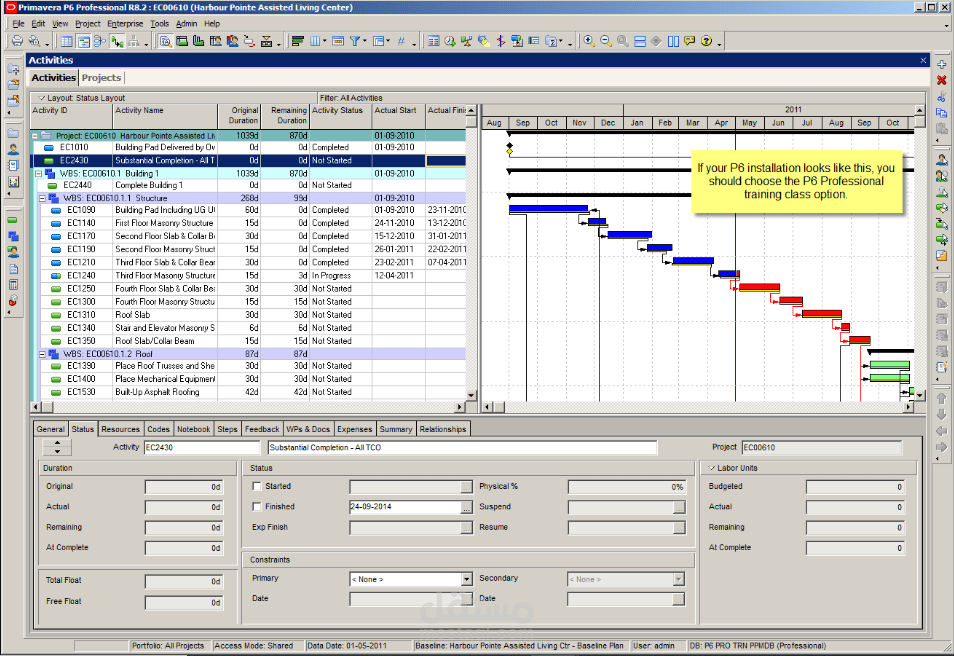The image size is (954, 656).
Task: Select the Gantt Chart view icon
Action: 83,41
